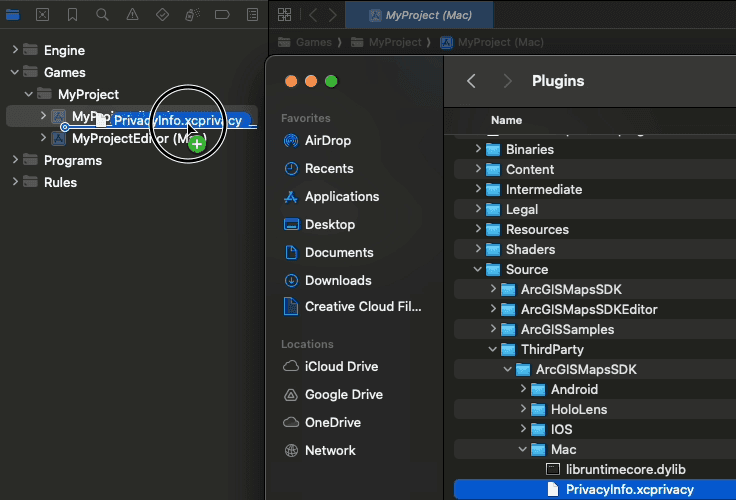Go back in Xcode editor history
The height and width of the screenshot is (500, 736).
point(313,15)
